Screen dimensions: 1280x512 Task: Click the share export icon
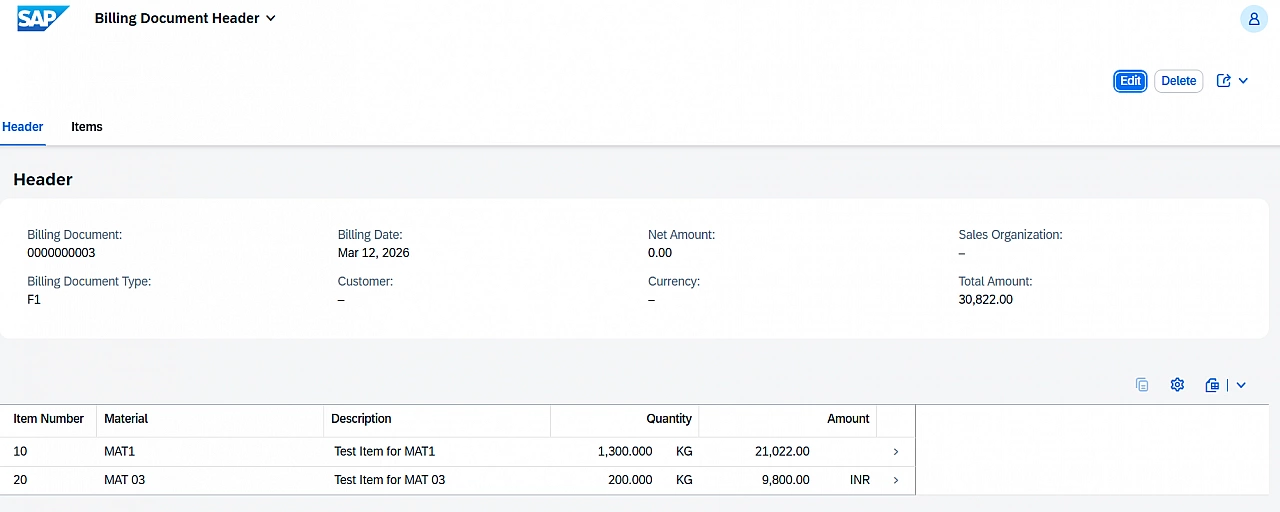(1223, 81)
